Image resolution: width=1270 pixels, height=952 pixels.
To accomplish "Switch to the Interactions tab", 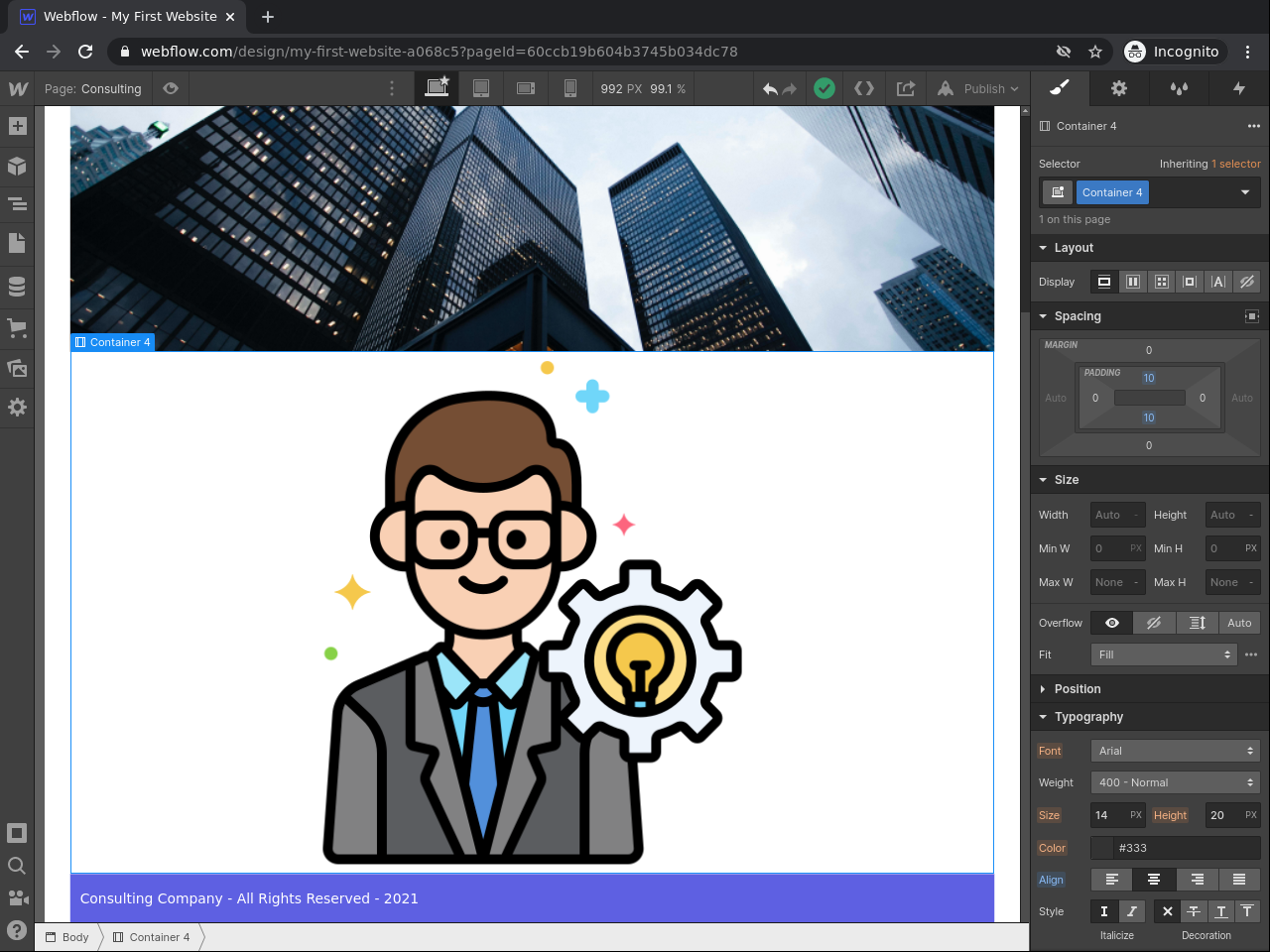I will coord(1238,88).
